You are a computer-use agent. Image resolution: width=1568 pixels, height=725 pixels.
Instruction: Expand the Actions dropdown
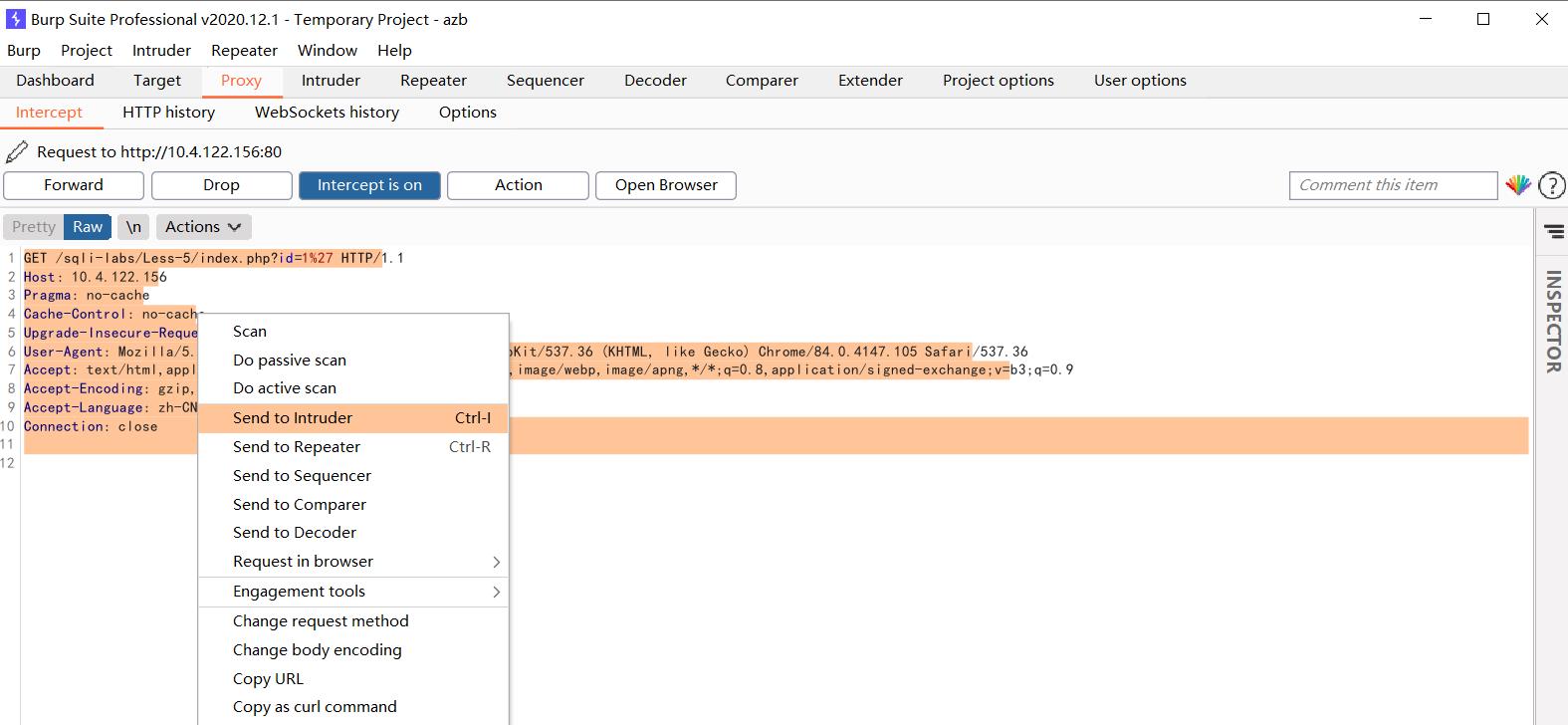tap(203, 227)
